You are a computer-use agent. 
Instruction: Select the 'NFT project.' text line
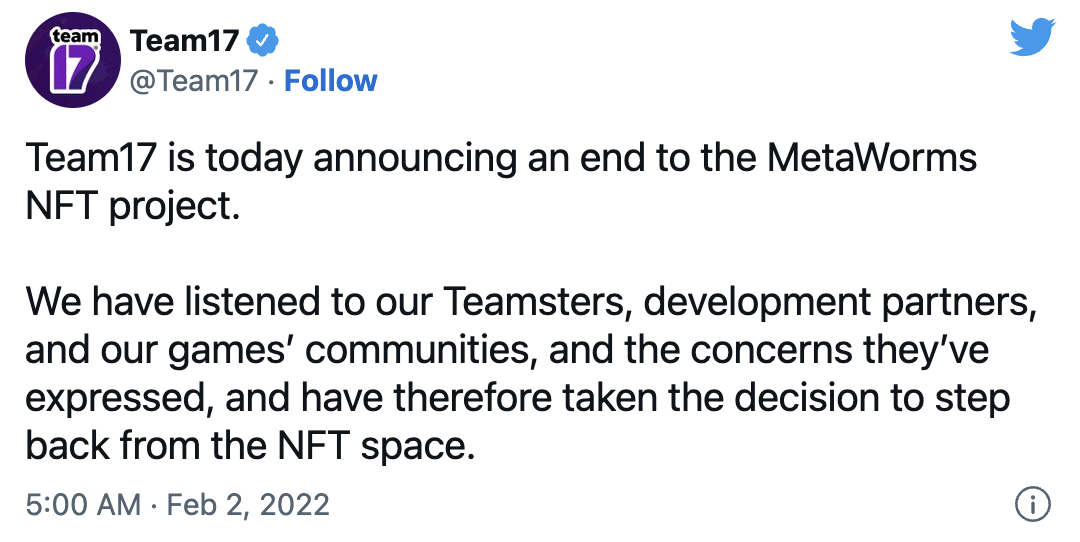[x=133, y=207]
